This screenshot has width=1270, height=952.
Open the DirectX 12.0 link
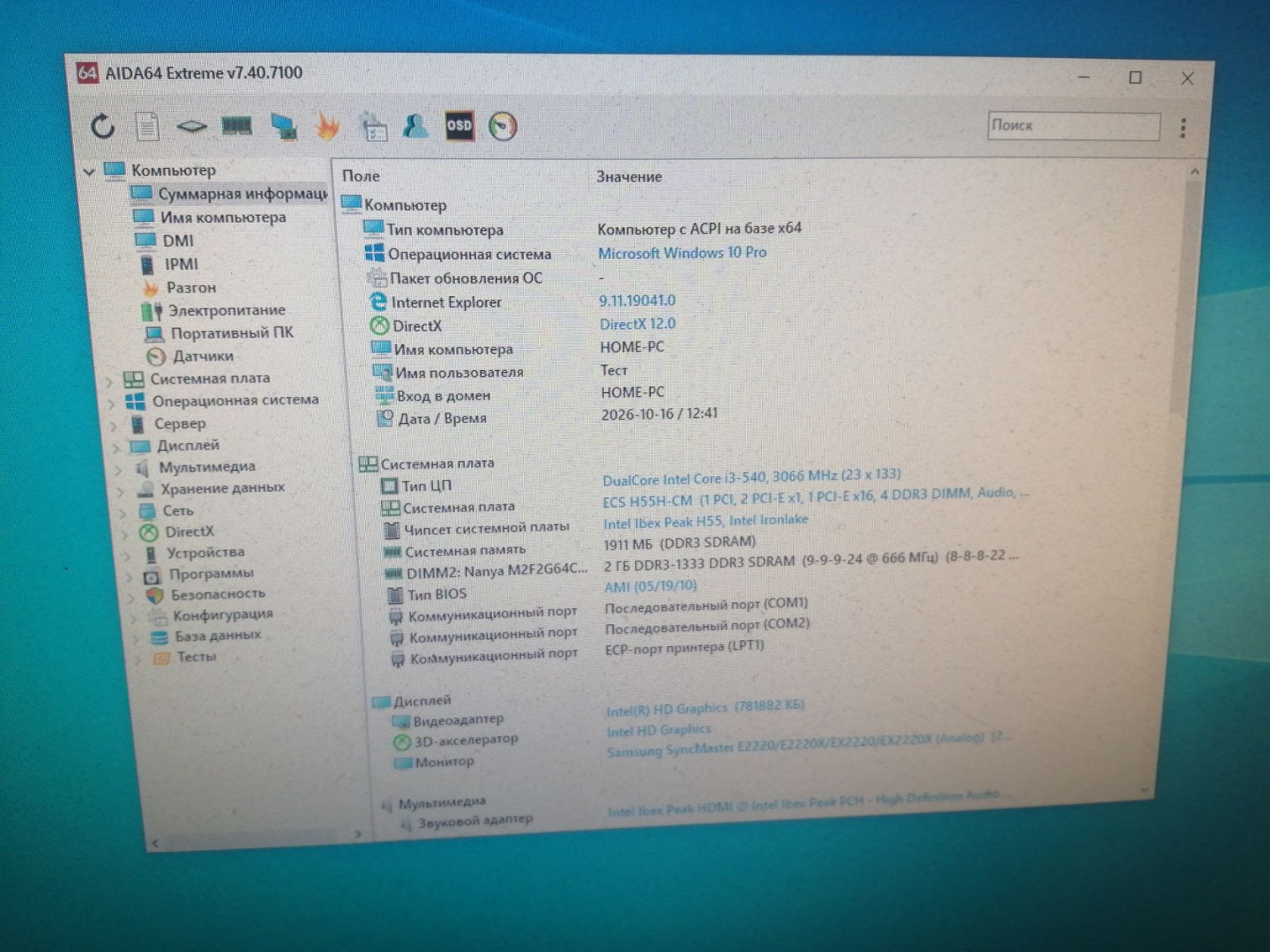pos(637,324)
